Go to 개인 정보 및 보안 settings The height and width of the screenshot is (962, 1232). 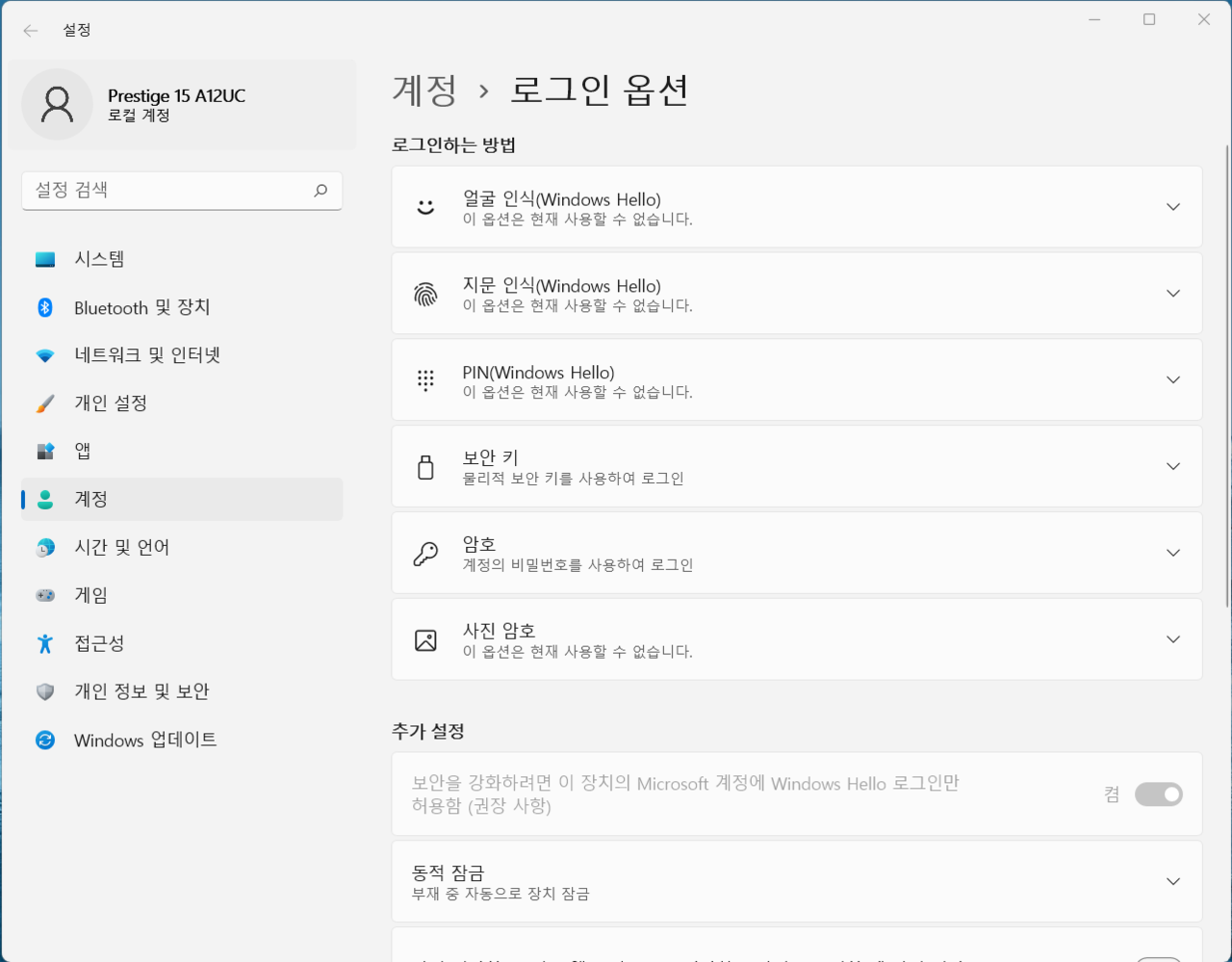click(x=141, y=691)
